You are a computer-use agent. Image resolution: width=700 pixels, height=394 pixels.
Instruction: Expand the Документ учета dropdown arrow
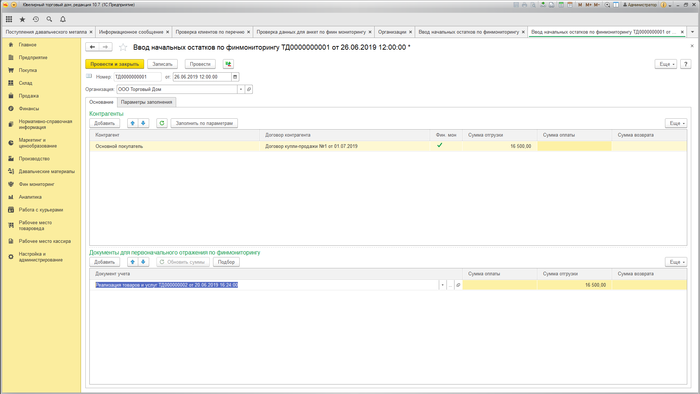tap(442, 285)
